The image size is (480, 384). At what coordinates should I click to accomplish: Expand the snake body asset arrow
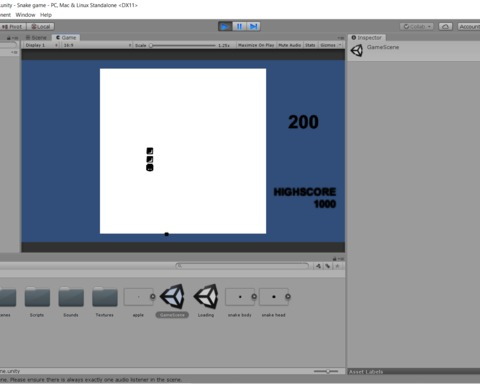tap(254, 297)
